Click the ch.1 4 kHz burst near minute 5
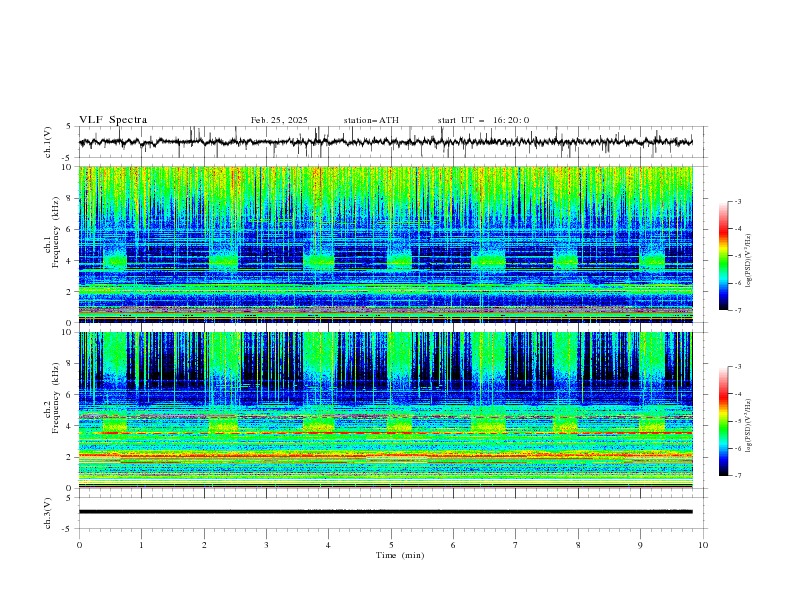The image size is (792, 612). 400,260
